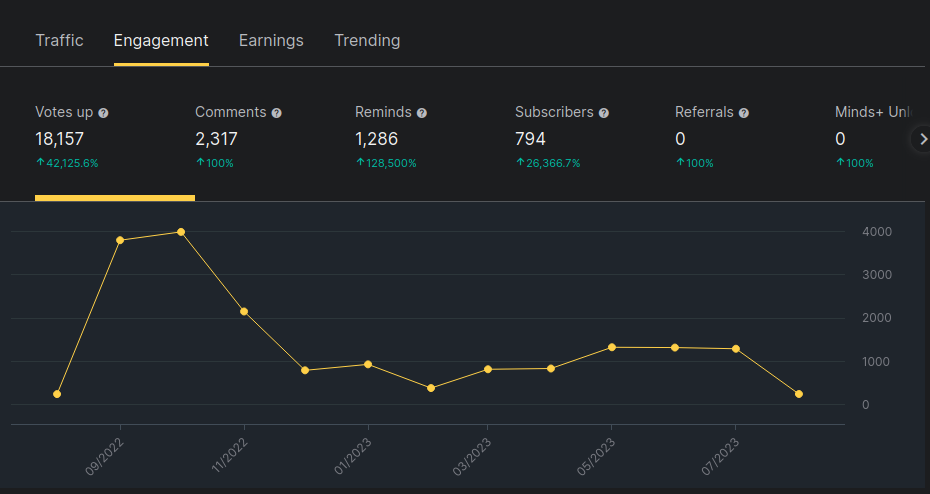Switch to the Traffic tab
This screenshot has height=494, width=930.
coord(59,41)
